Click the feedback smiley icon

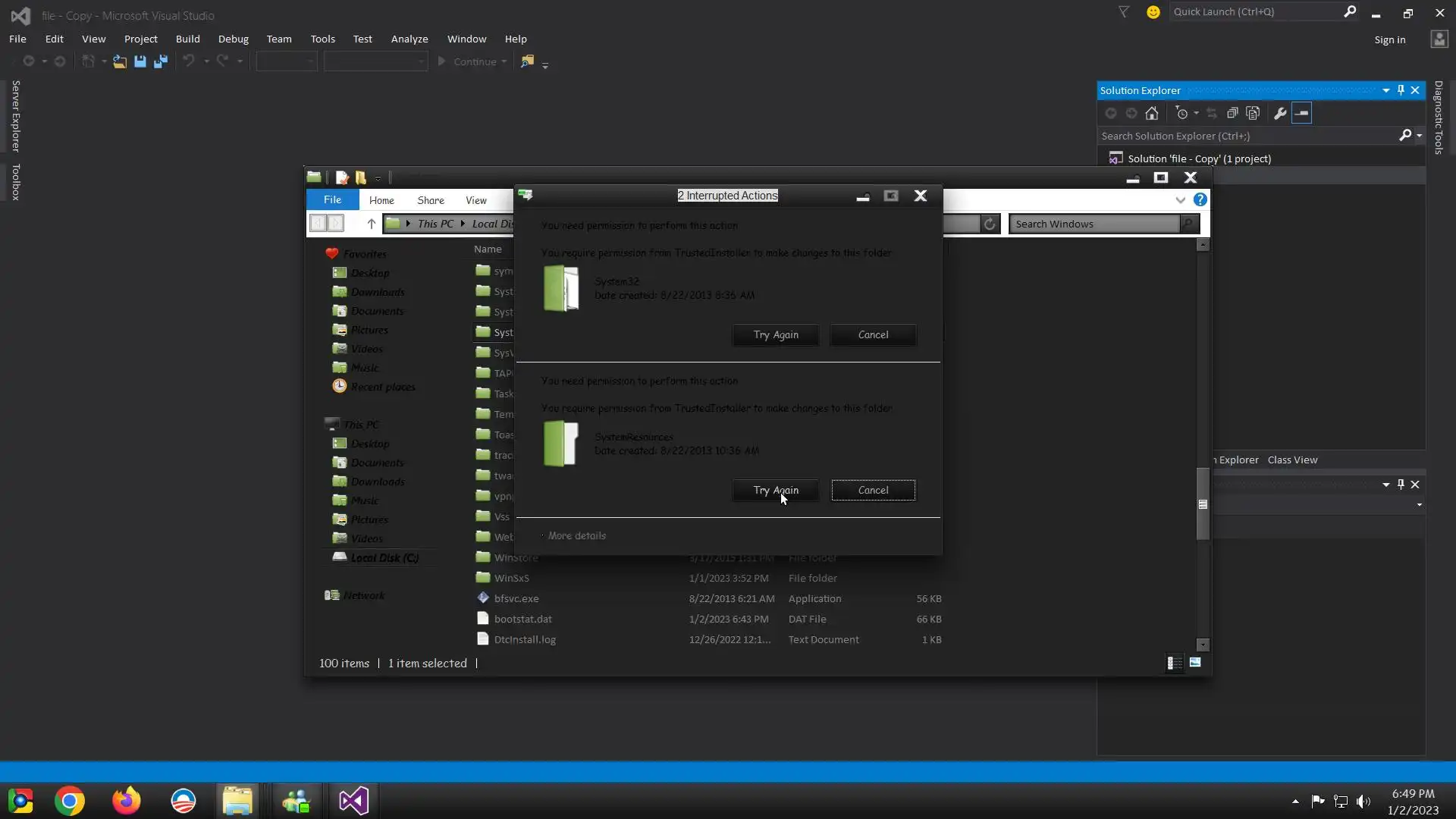tap(1153, 12)
